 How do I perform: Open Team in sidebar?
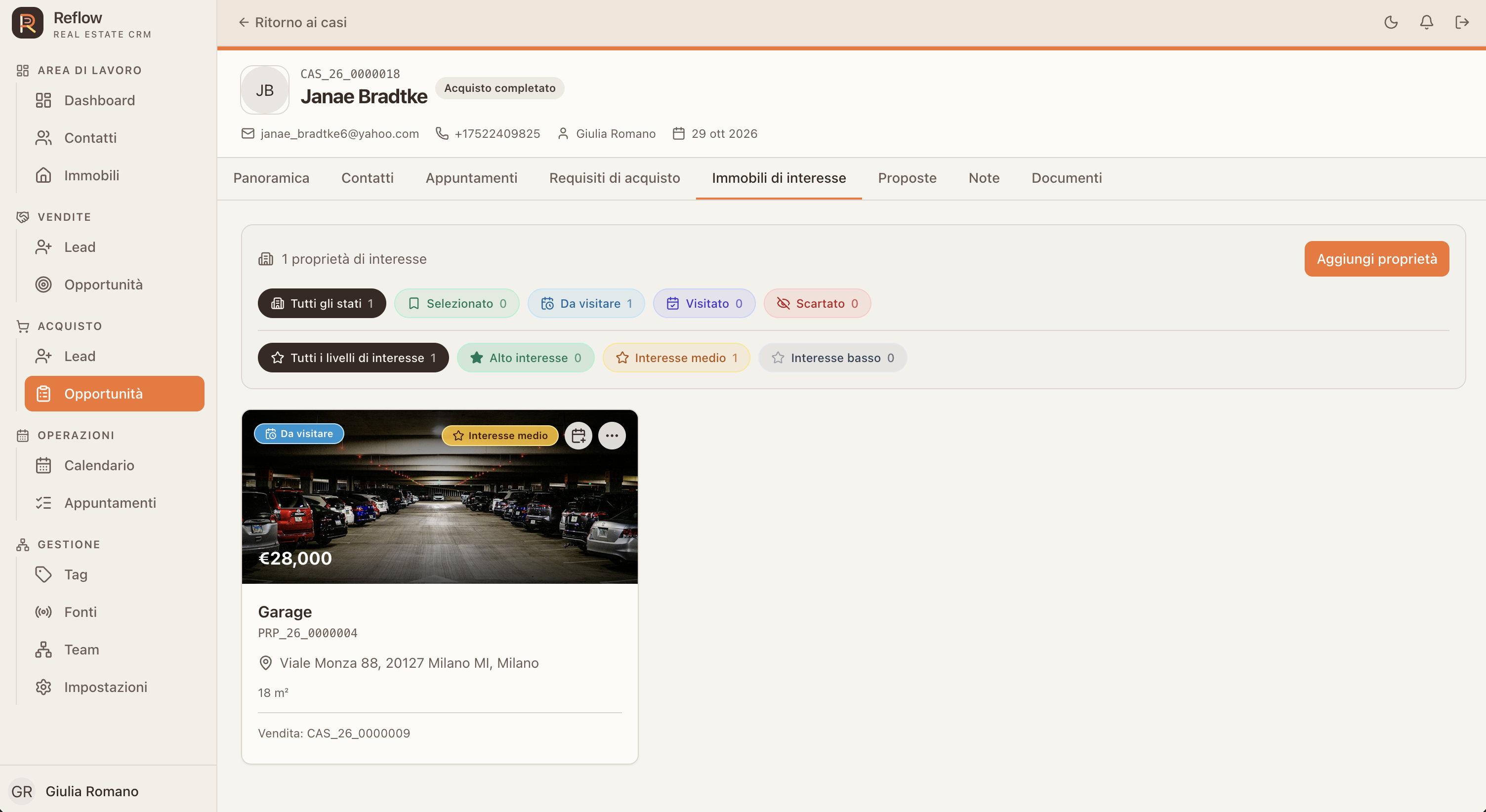[114, 650]
